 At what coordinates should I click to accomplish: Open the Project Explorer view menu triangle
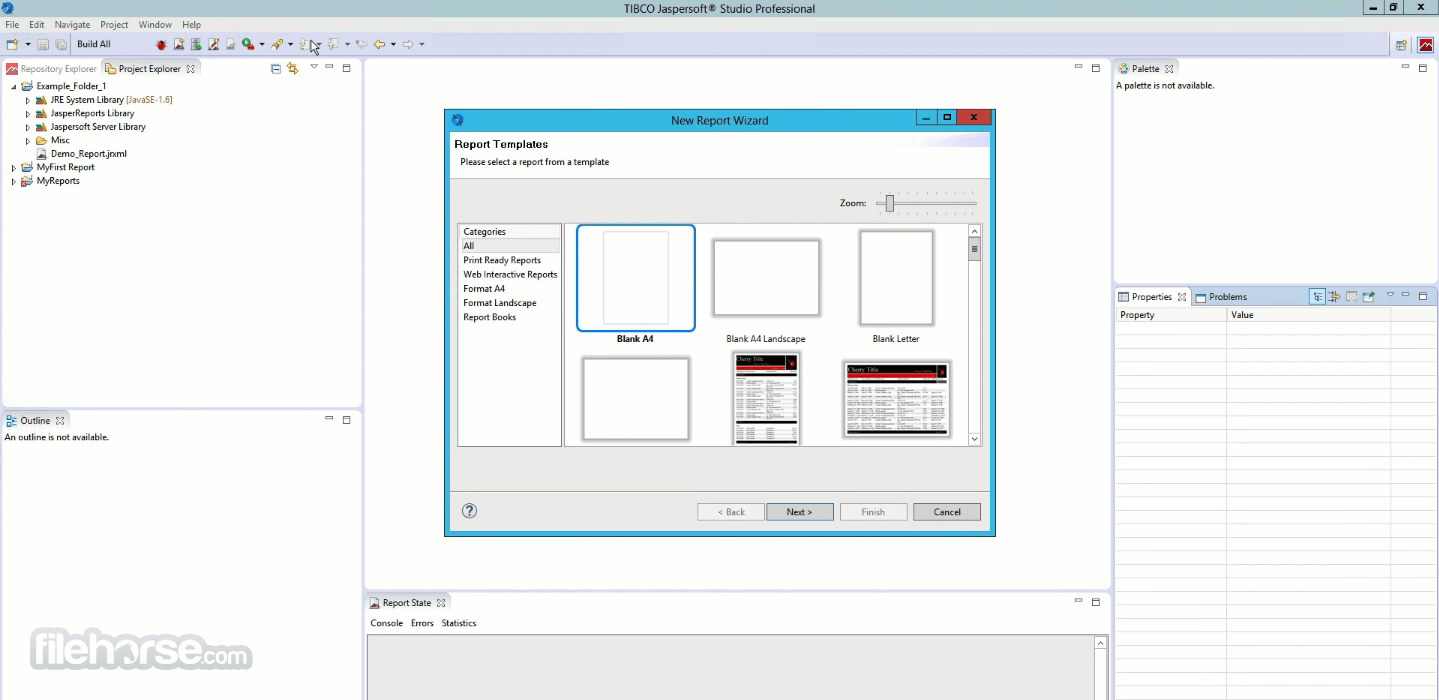point(314,67)
